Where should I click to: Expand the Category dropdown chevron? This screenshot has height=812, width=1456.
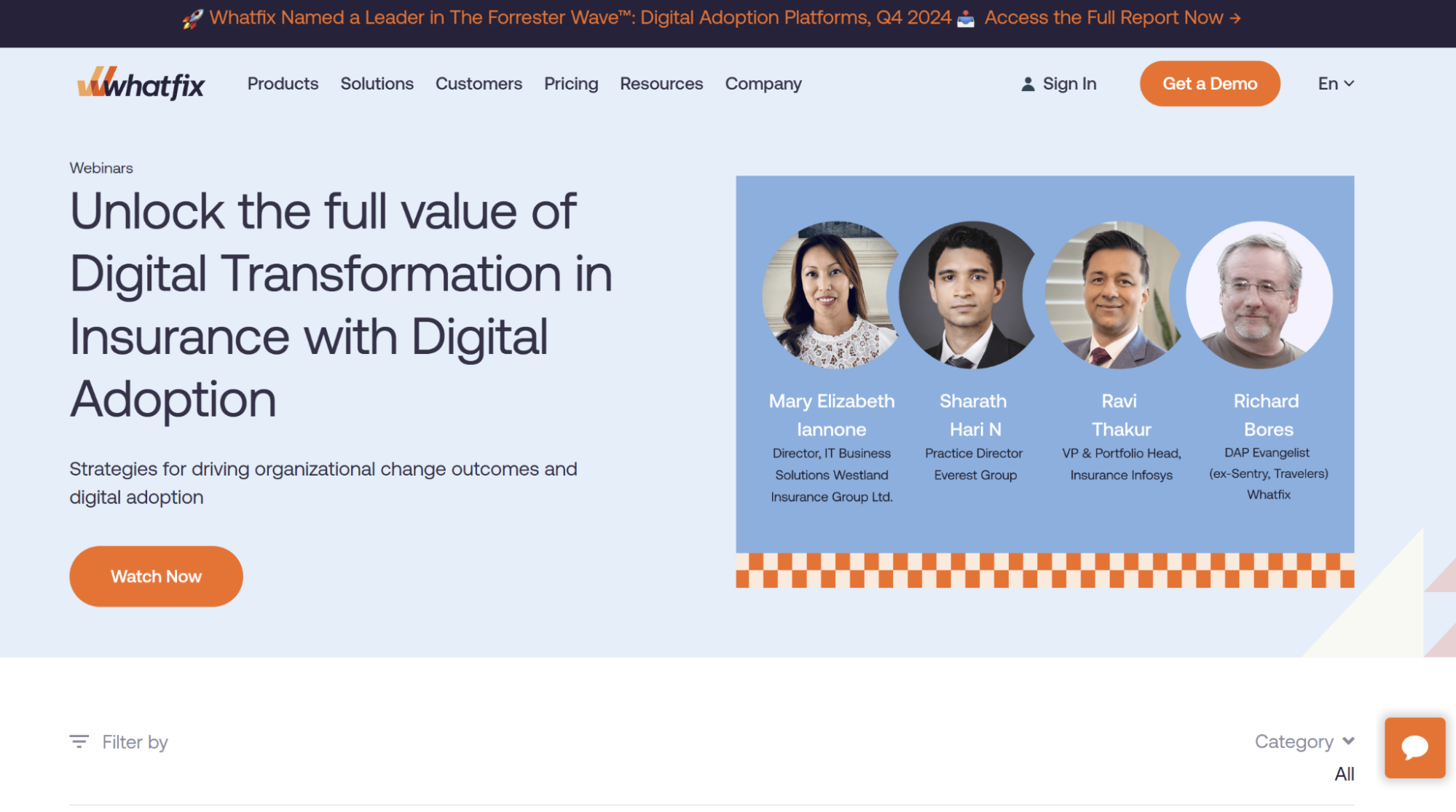coord(1348,741)
